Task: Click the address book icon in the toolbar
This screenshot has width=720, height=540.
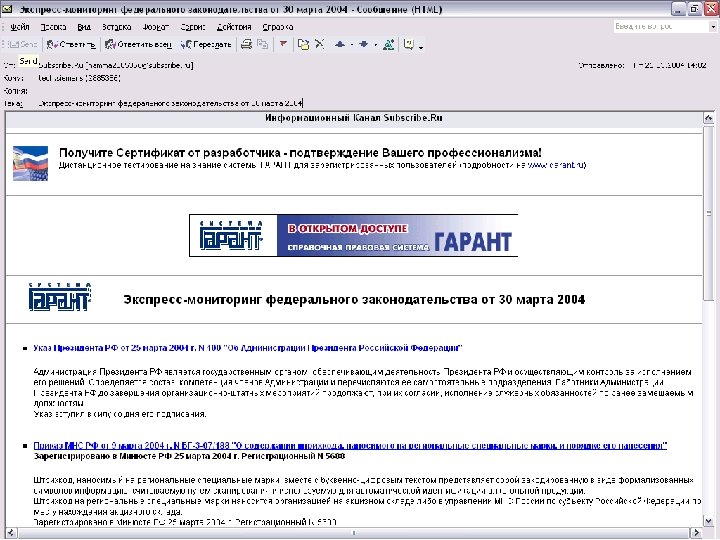Action: [x=388, y=45]
